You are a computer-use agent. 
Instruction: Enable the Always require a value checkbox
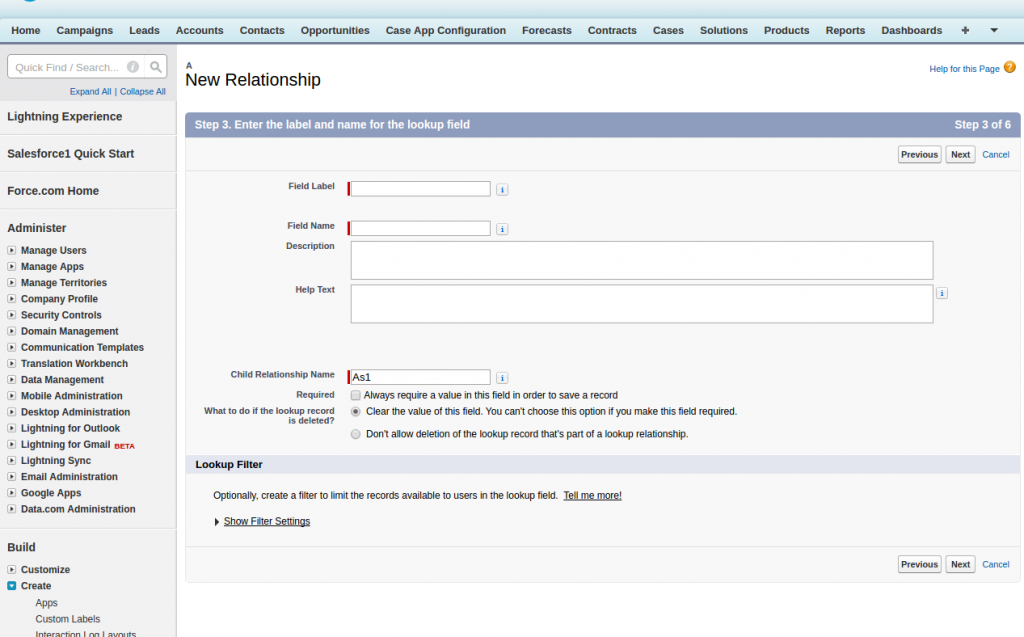click(x=356, y=395)
